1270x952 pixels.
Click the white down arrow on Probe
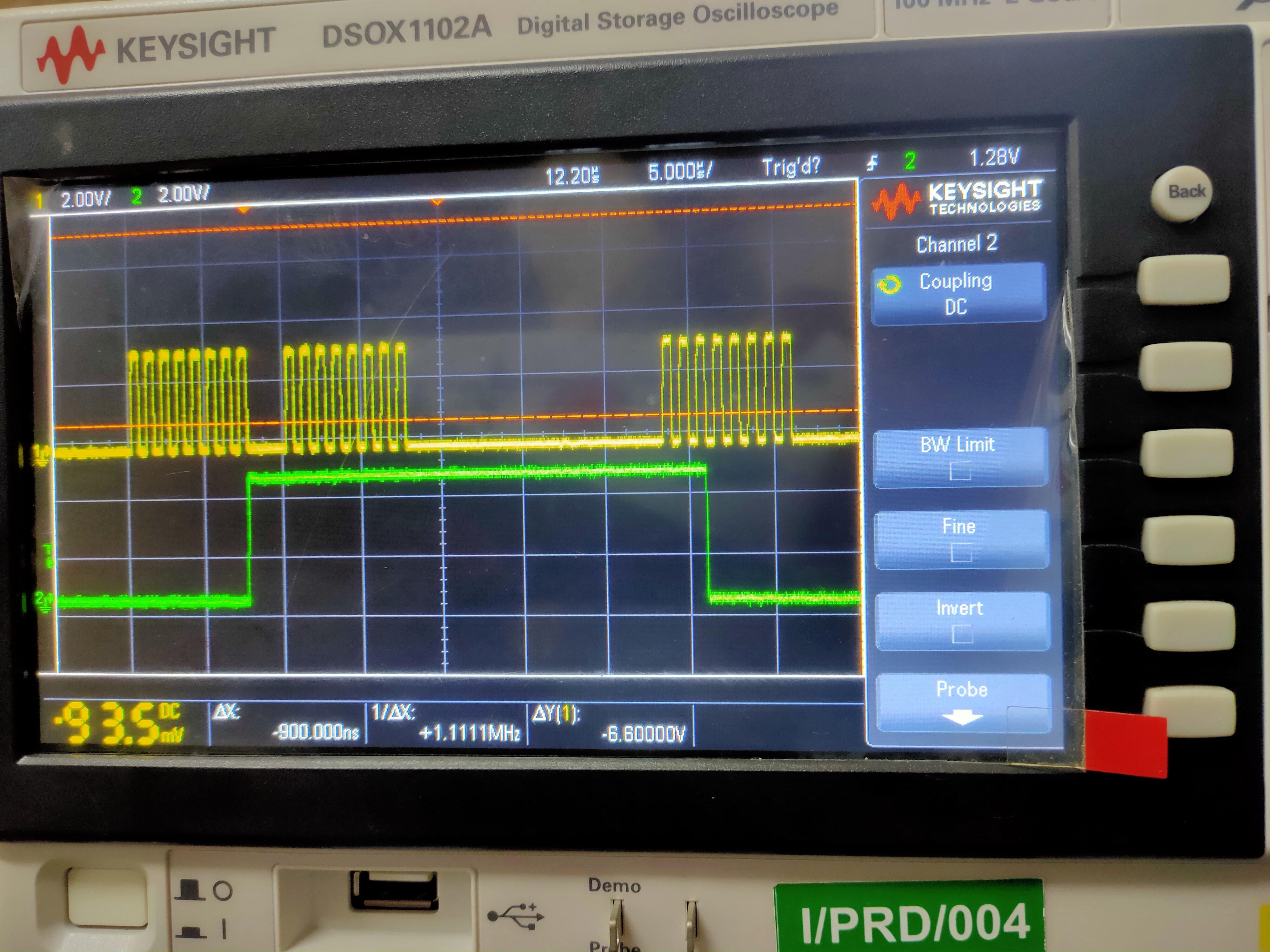pos(962,717)
